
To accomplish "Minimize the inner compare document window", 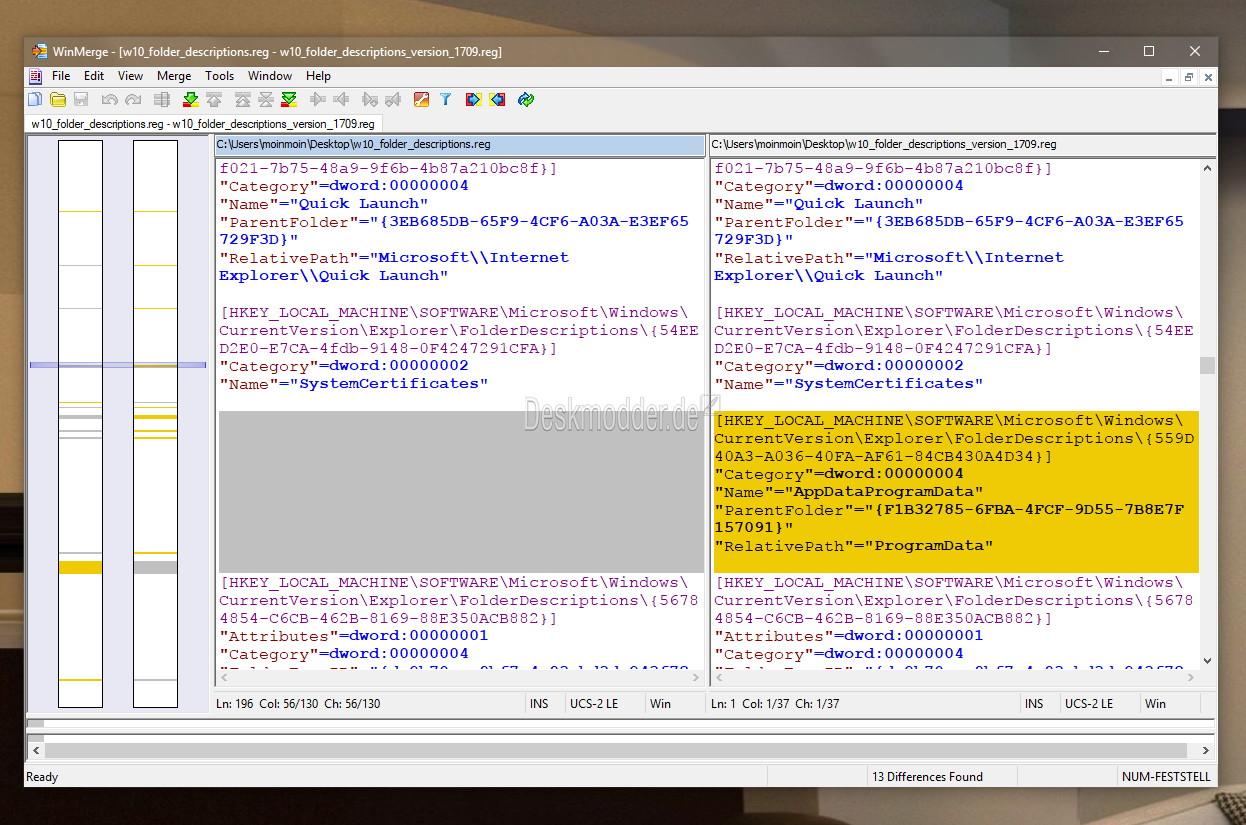I will tap(1169, 77).
